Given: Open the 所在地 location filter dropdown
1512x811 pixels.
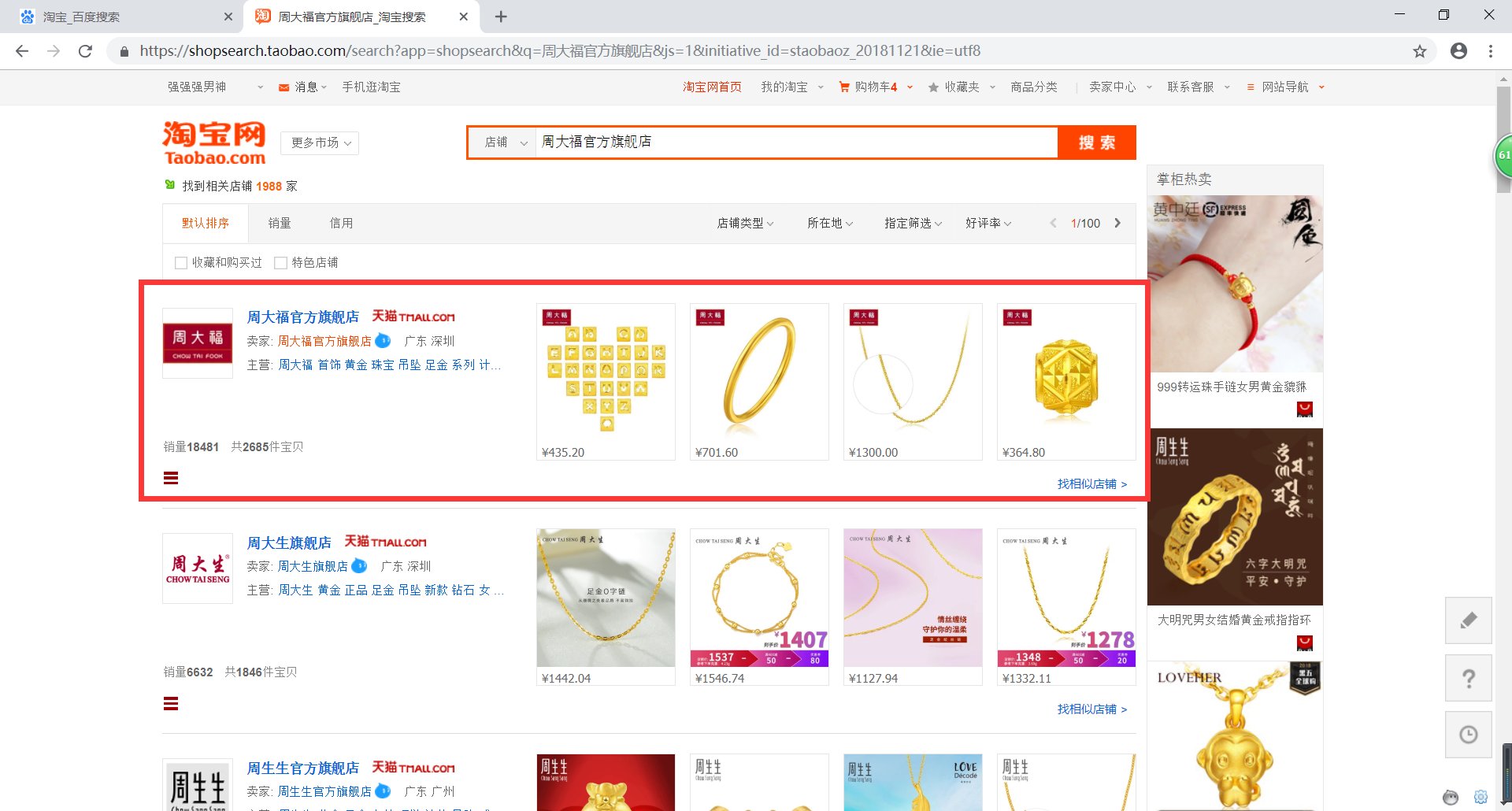Looking at the screenshot, I should [x=828, y=223].
